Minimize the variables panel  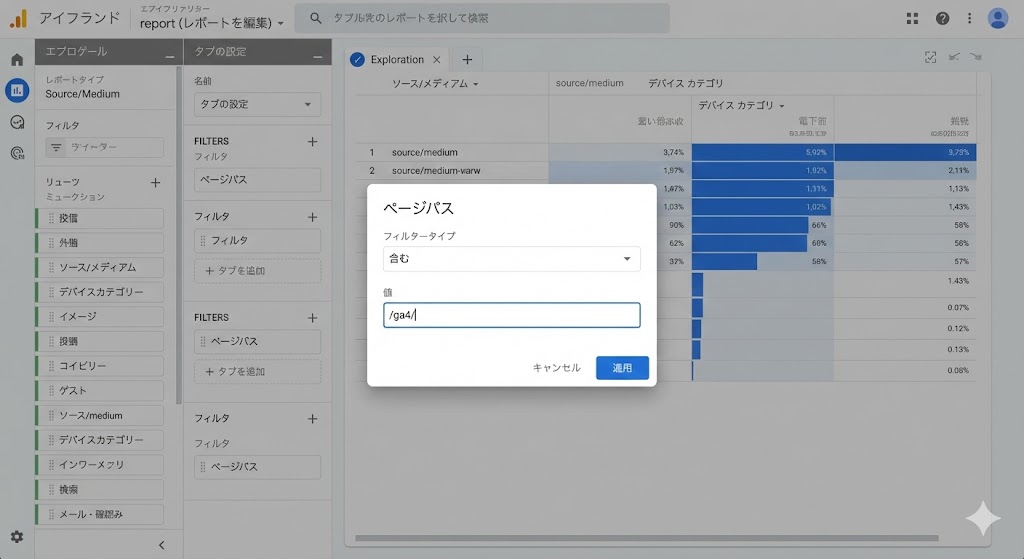tap(170, 57)
